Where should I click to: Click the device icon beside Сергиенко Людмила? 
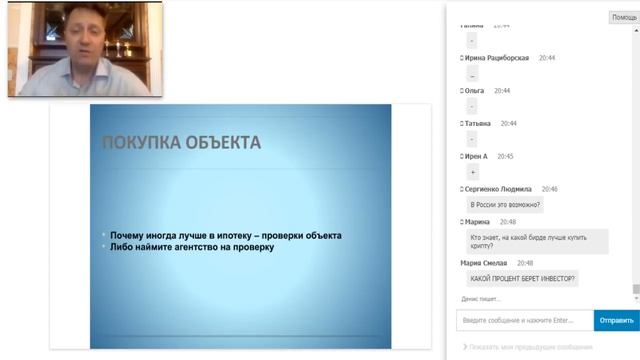click(462, 189)
